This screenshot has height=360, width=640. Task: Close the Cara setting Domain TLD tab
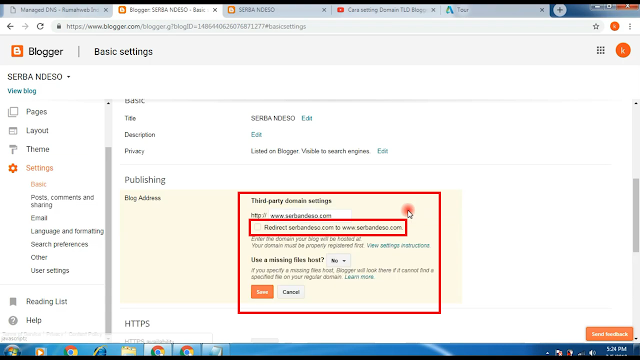433,10
